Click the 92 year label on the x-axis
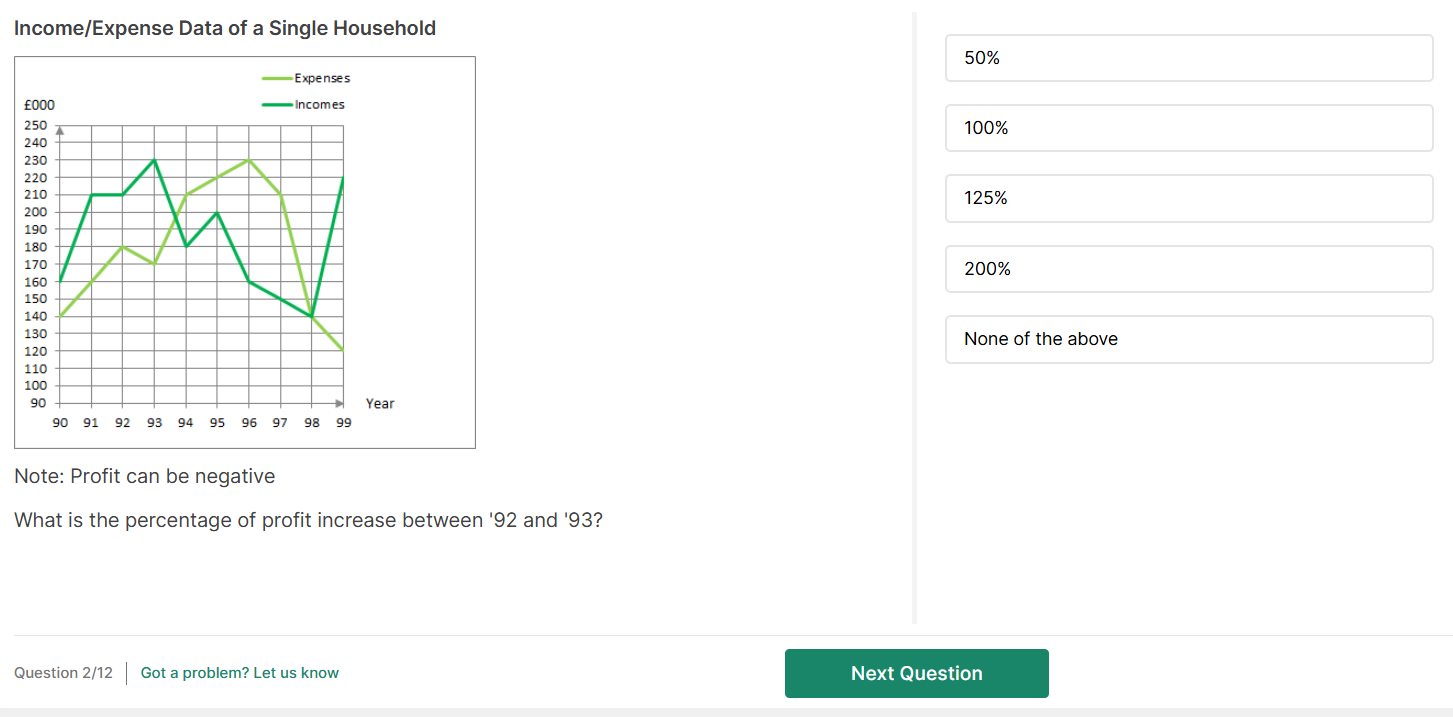The image size is (1453, 717). (x=122, y=423)
